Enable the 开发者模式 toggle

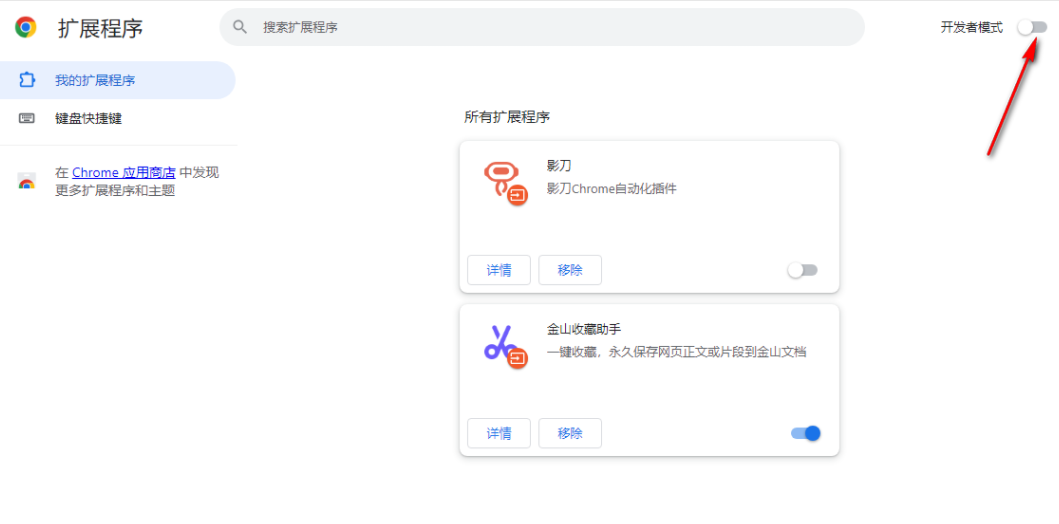(1033, 27)
